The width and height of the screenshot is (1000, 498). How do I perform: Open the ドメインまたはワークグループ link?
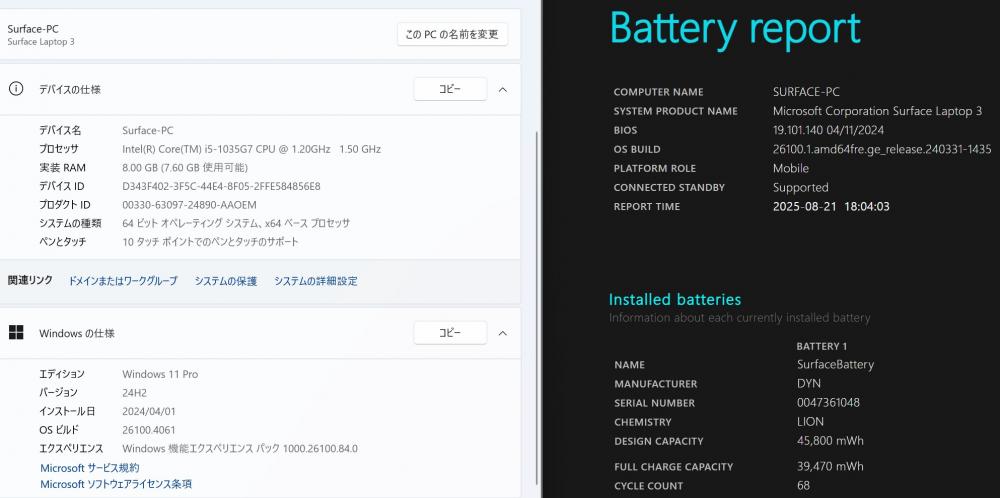click(x=123, y=281)
